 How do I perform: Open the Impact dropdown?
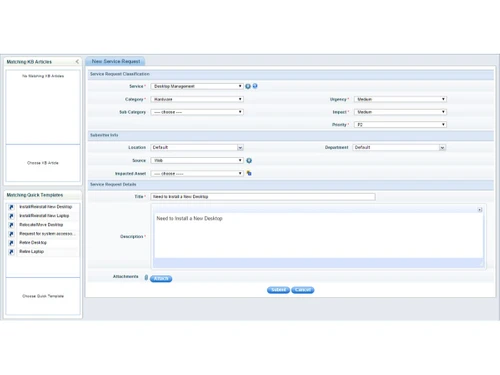[x=400, y=112]
